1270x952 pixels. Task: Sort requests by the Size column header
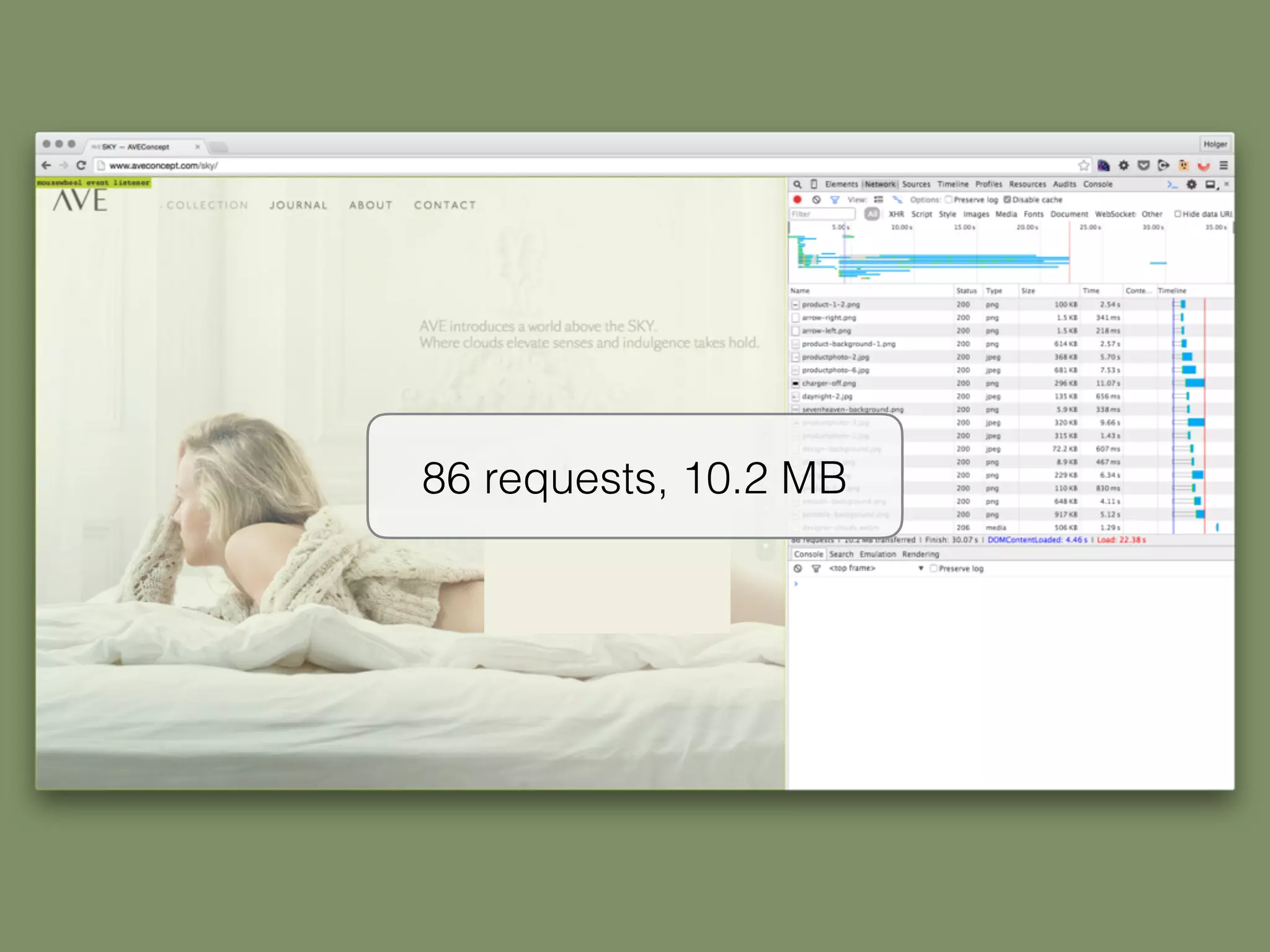point(1048,291)
